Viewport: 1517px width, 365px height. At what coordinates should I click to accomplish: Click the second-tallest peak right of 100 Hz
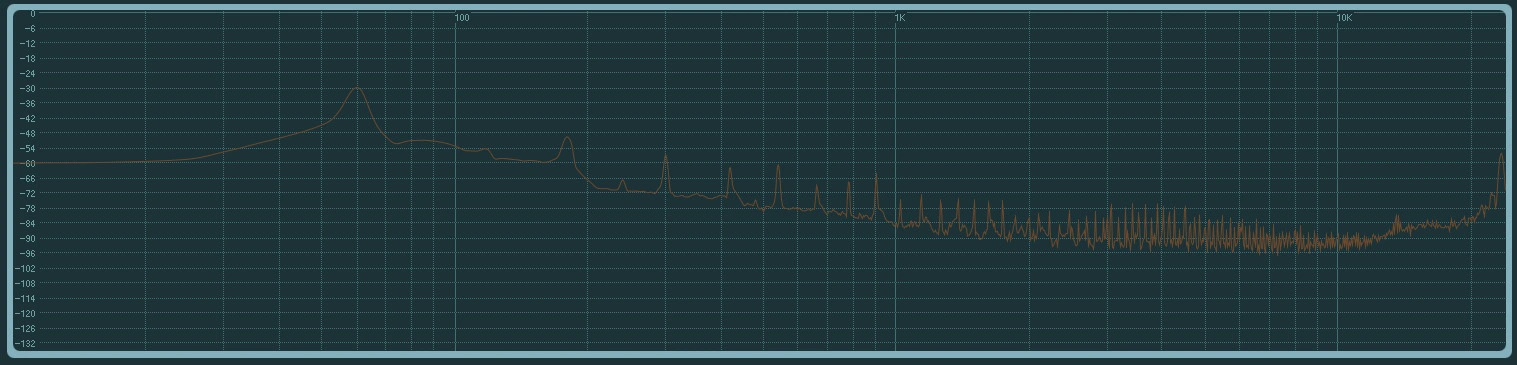(x=567, y=139)
